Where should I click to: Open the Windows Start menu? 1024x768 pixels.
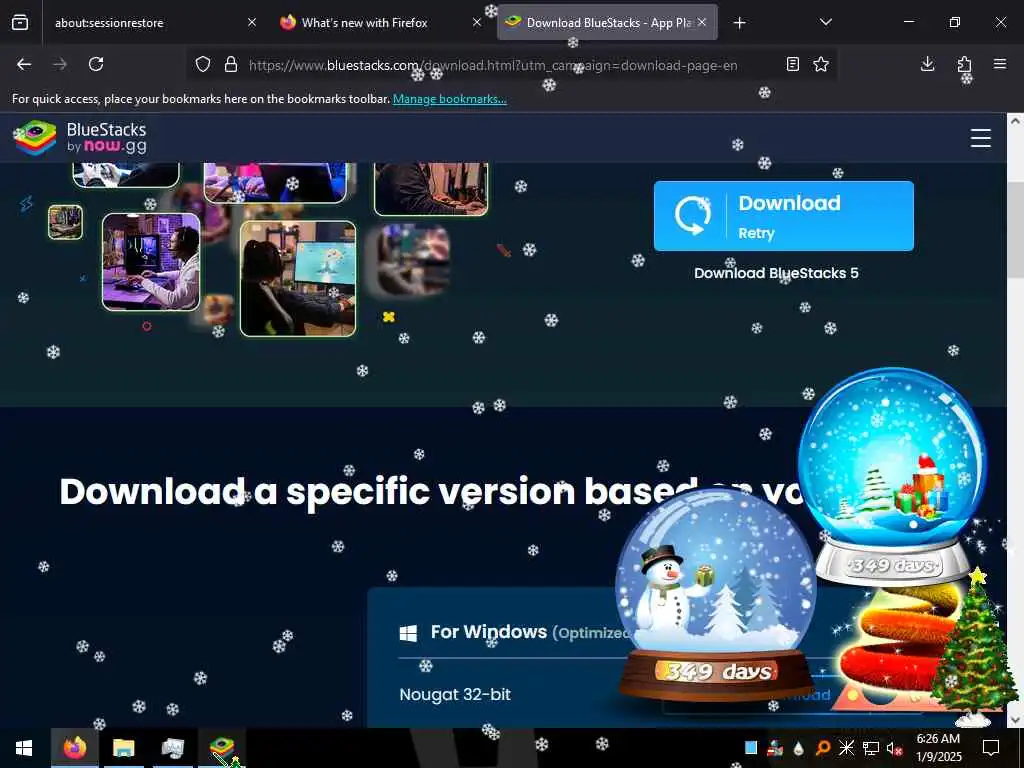pos(24,748)
